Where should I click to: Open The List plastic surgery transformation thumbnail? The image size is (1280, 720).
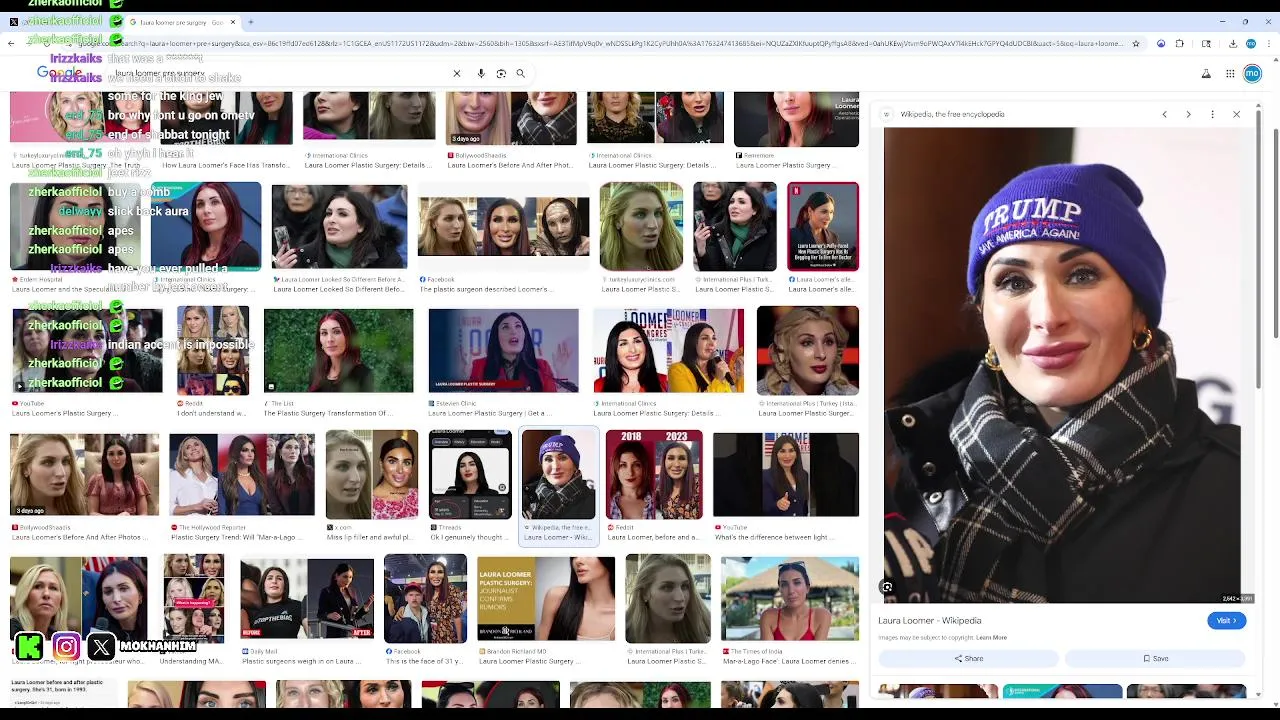(338, 350)
